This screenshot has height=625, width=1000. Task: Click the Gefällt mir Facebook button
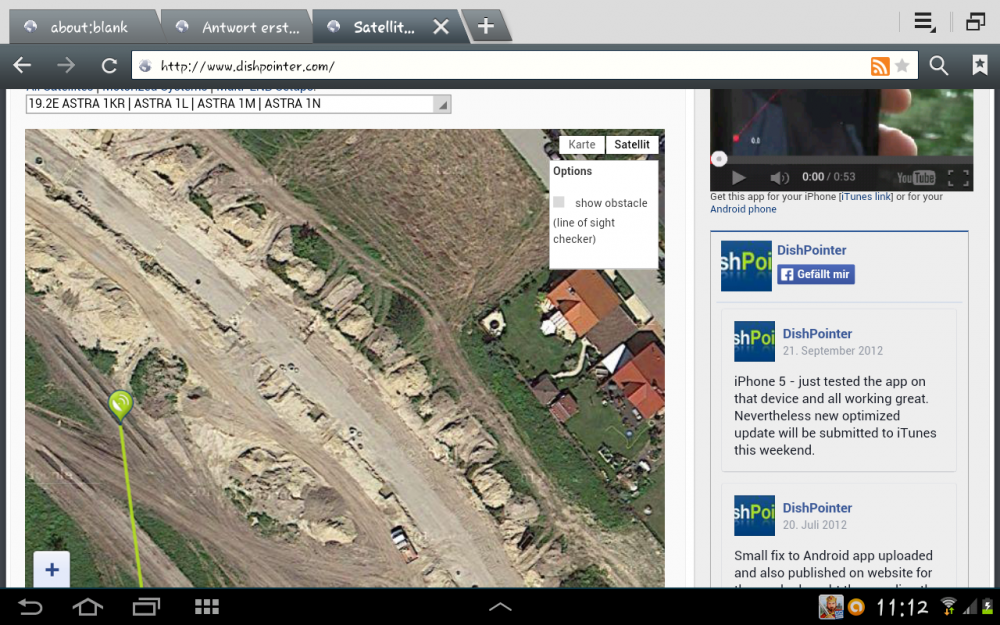816,275
